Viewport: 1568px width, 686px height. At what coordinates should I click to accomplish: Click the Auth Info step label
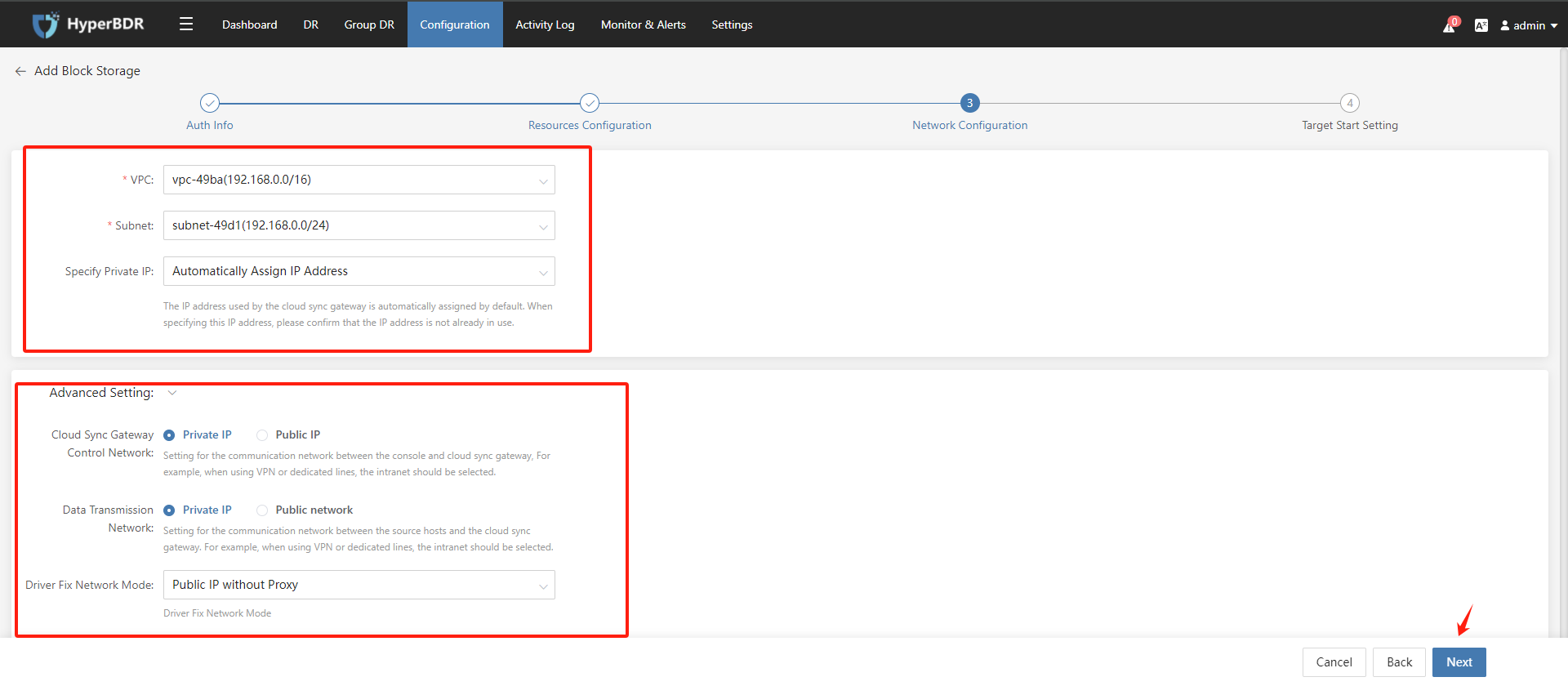tap(210, 125)
